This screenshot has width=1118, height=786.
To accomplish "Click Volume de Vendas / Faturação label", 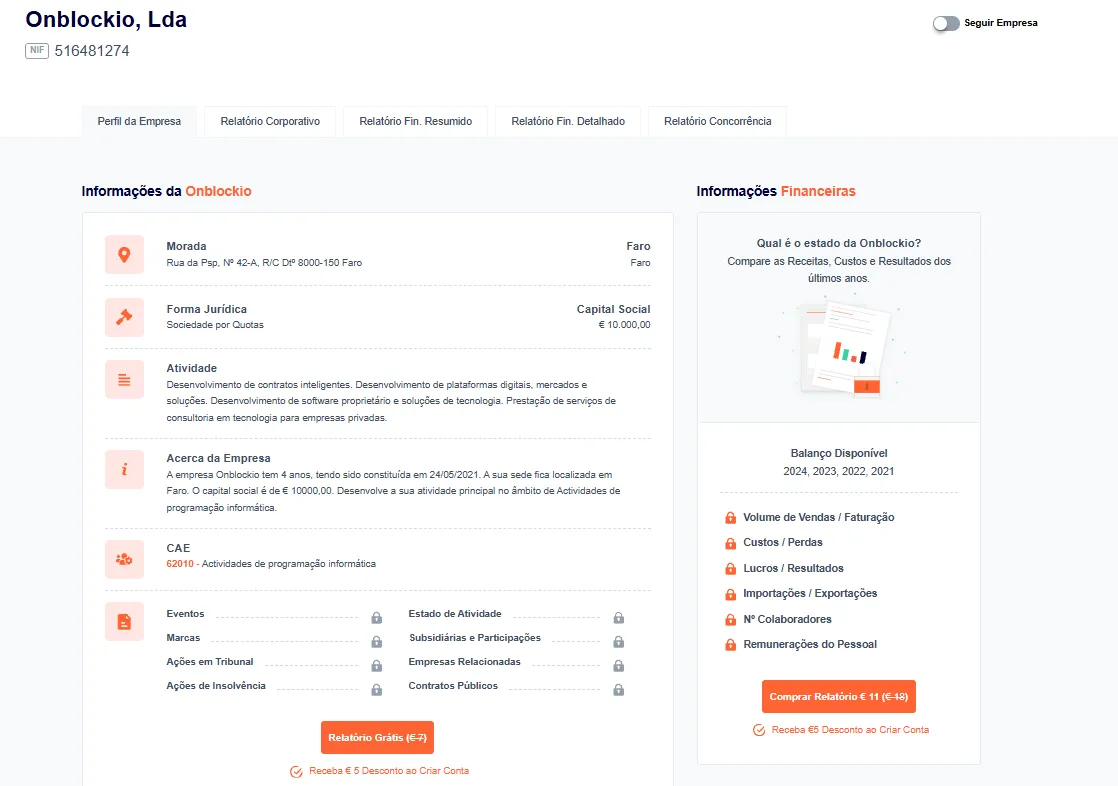I will (x=819, y=517).
